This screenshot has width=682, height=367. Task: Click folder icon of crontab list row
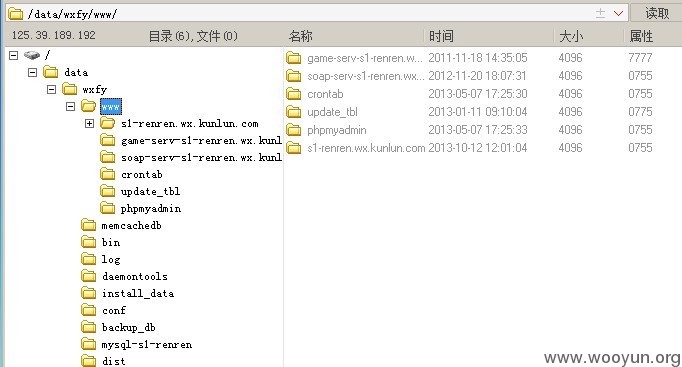coord(294,94)
